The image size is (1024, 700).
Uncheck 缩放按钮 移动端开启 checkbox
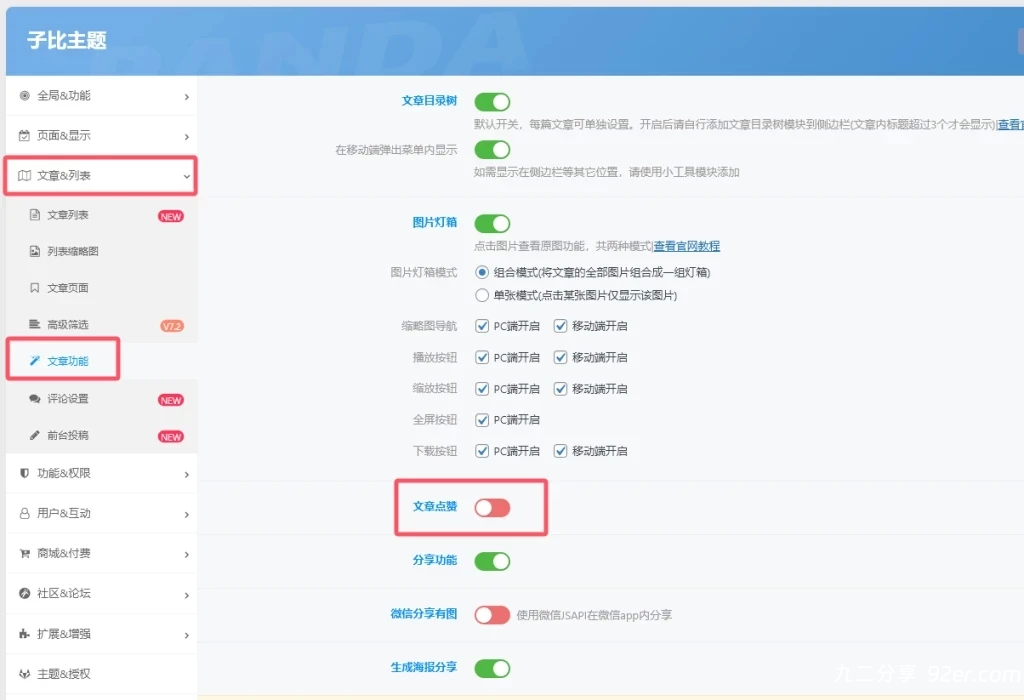point(560,389)
